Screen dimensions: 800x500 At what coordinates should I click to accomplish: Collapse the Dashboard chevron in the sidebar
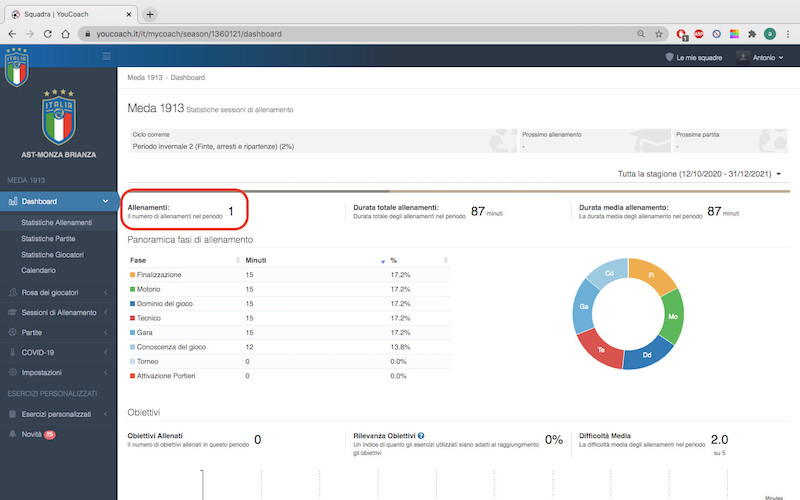tap(106, 202)
